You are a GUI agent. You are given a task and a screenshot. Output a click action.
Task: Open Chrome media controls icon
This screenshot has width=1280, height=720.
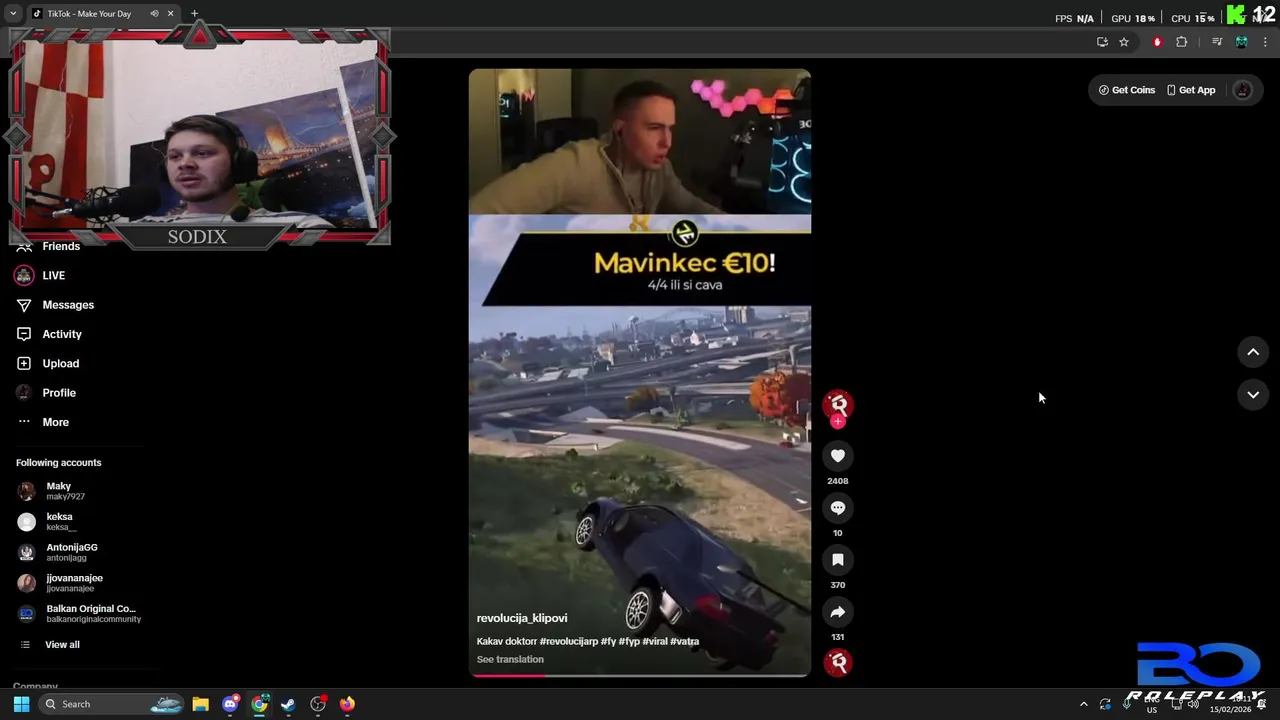(1217, 42)
